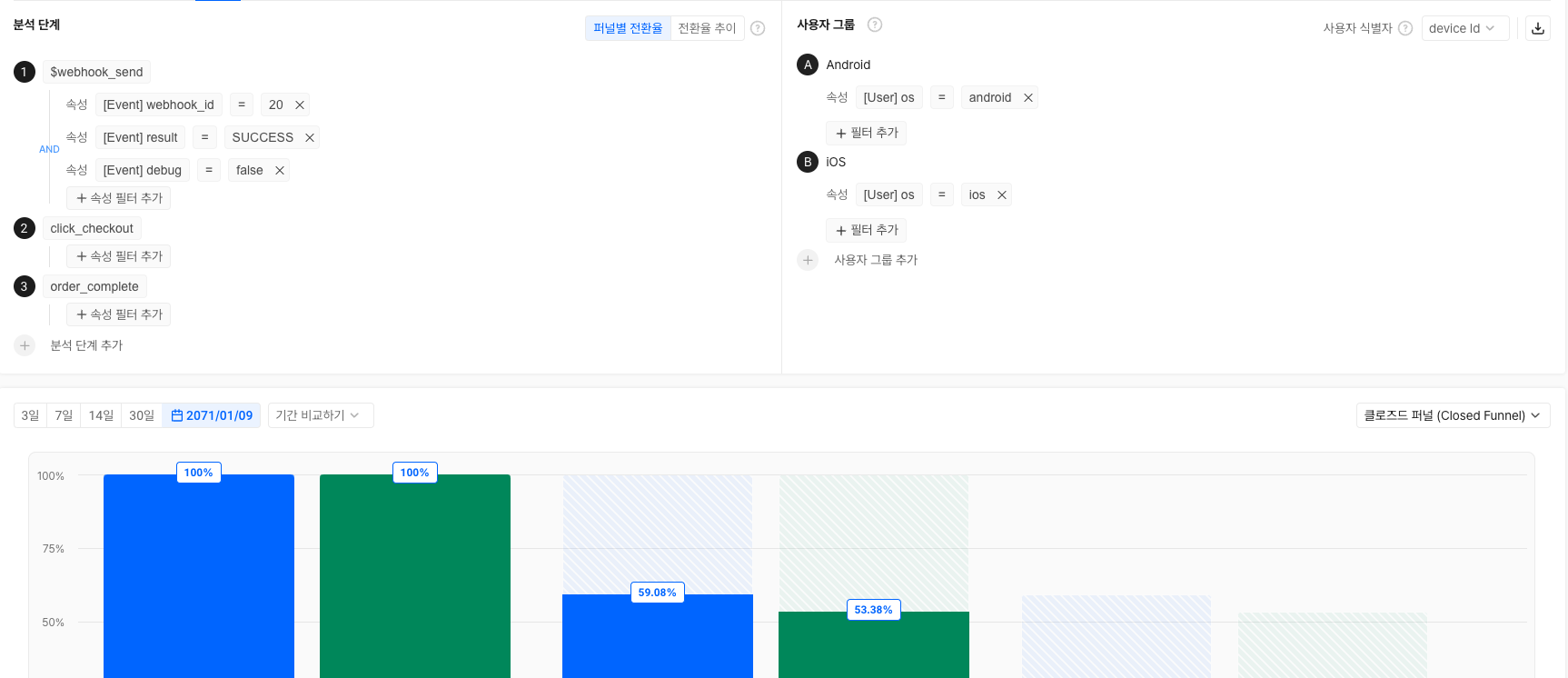The image size is (1568, 678).
Task: Remove the false debug filter value
Action: [280, 170]
